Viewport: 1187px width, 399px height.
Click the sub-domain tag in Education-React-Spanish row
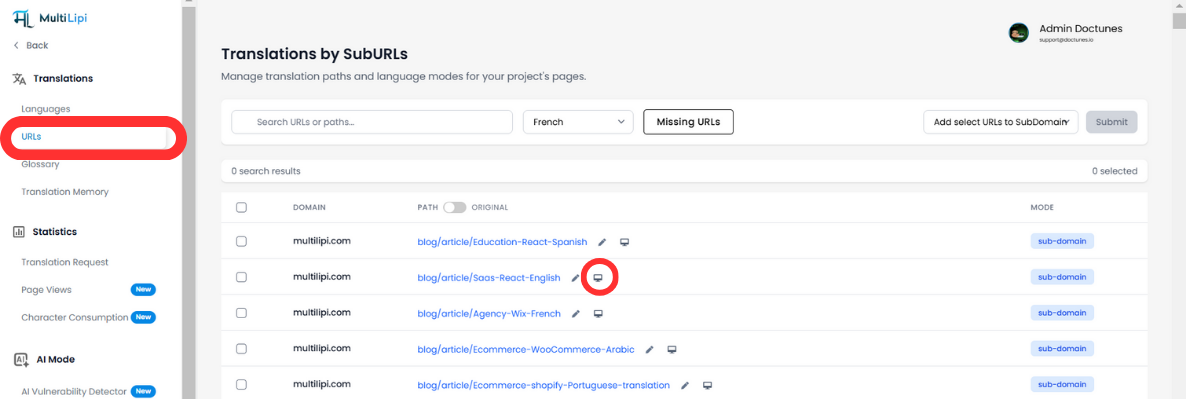[x=1062, y=242]
